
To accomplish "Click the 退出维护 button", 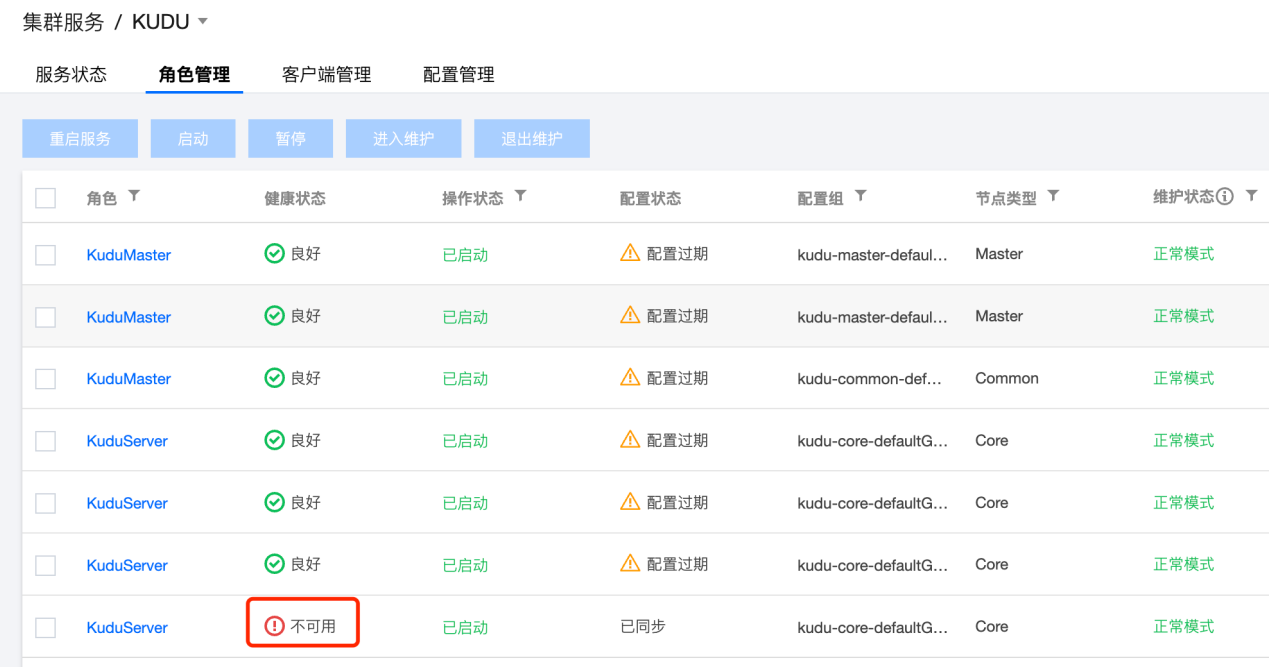I will [x=531, y=139].
